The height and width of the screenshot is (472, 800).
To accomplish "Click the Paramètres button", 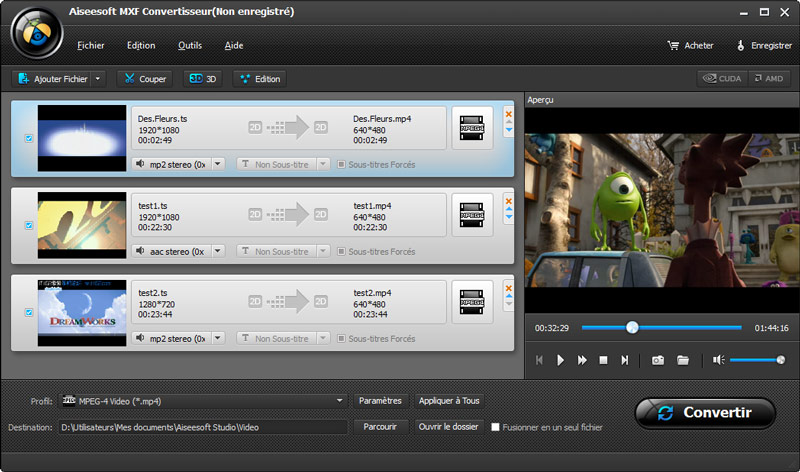I will (380, 401).
